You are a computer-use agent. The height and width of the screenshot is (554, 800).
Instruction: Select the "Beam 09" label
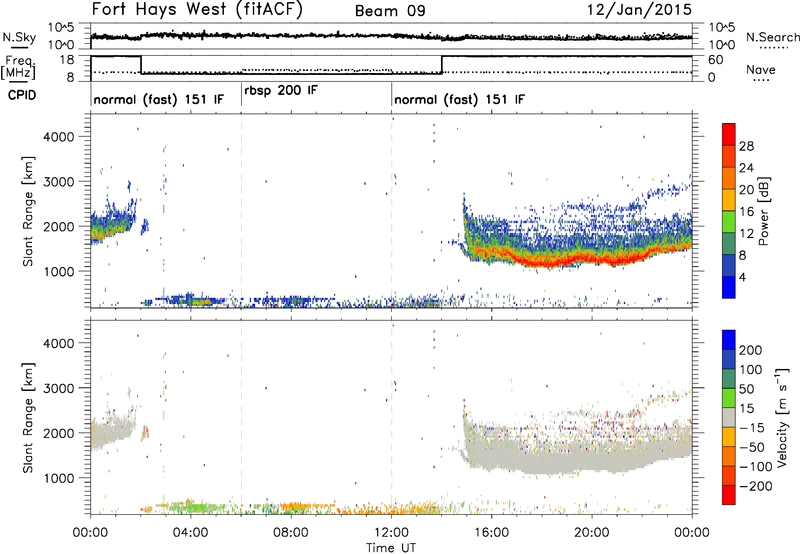click(x=390, y=11)
